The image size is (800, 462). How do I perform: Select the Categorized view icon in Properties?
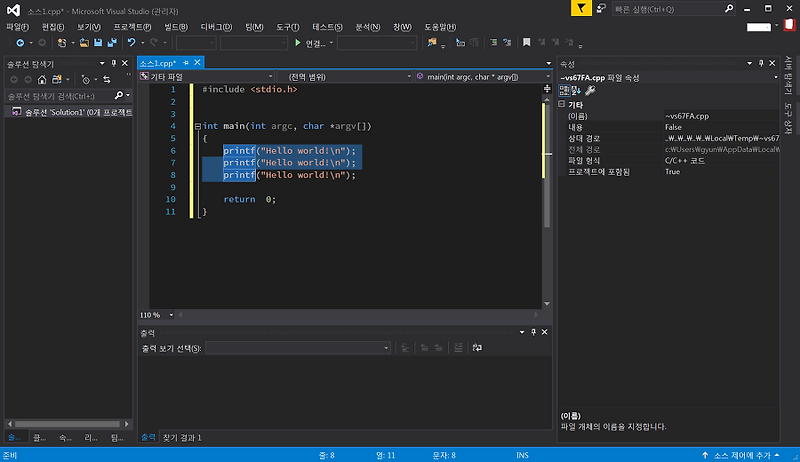pyautogui.click(x=564, y=90)
